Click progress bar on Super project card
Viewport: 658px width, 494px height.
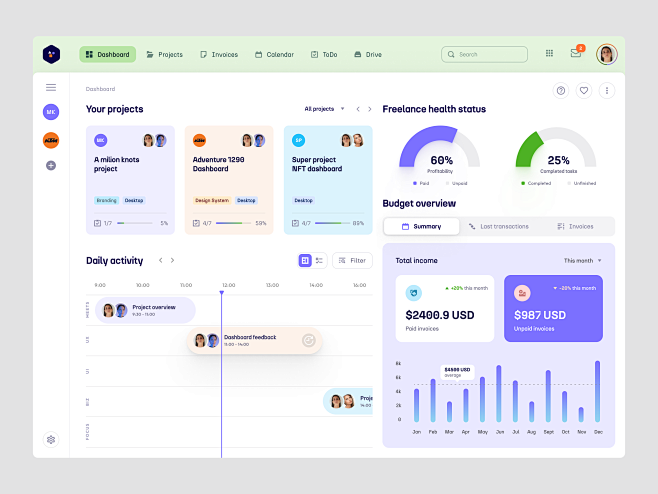click(x=332, y=223)
